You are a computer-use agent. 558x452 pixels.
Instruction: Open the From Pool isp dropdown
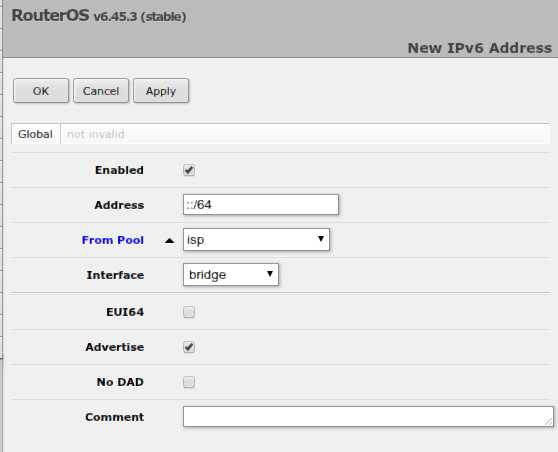[256, 240]
